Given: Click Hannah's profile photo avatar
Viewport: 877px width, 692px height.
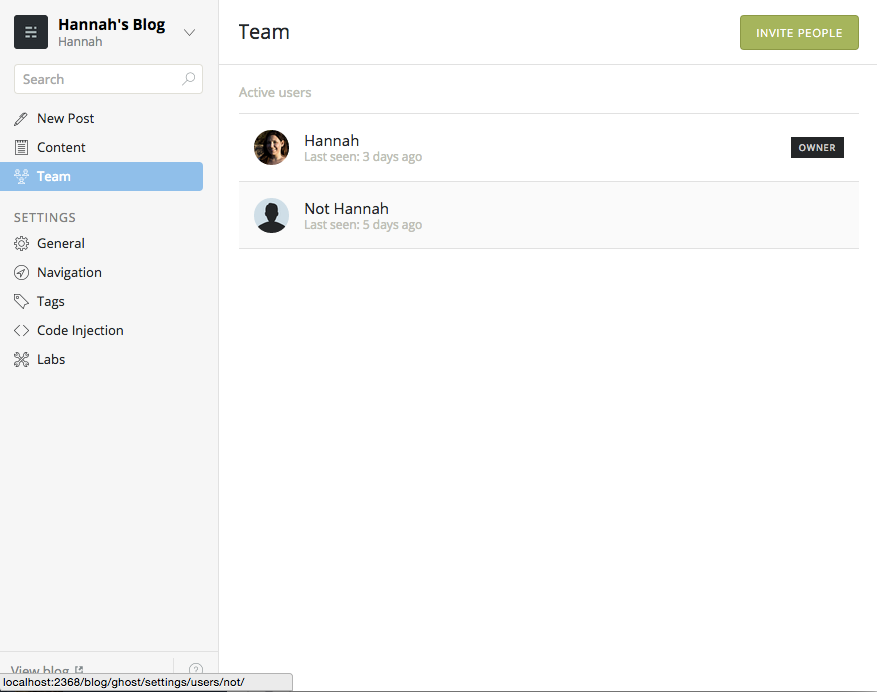Looking at the screenshot, I should [271, 148].
